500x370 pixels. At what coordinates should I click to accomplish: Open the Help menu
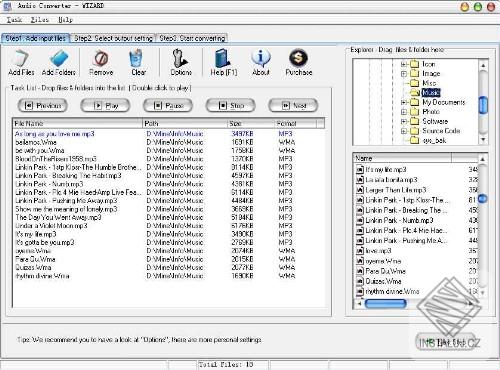pos(65,20)
